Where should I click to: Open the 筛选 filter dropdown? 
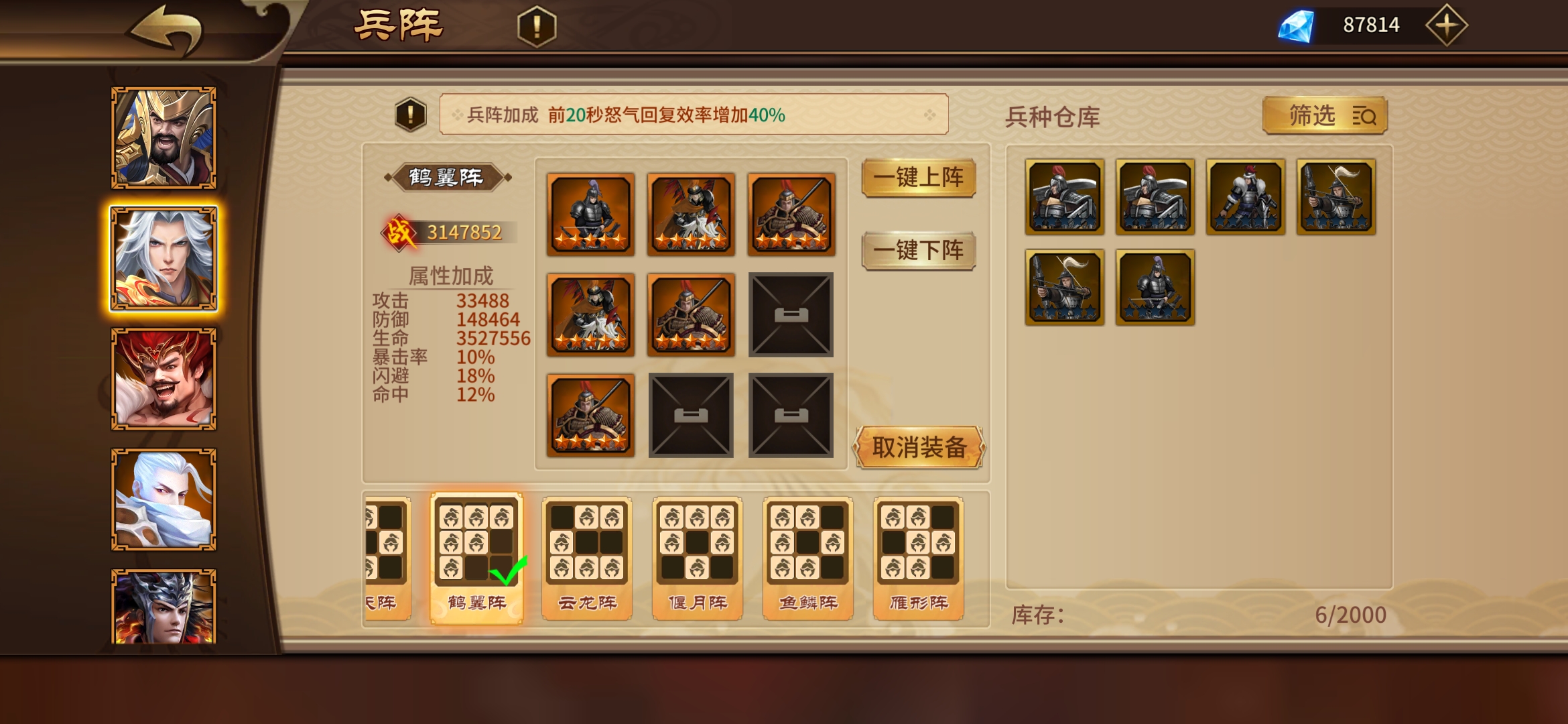tap(1325, 115)
